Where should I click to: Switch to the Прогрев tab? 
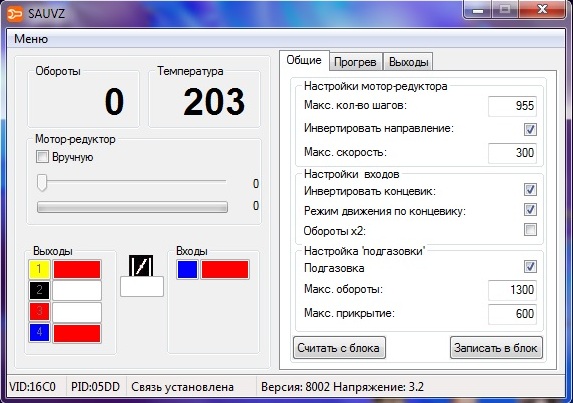(x=355, y=62)
